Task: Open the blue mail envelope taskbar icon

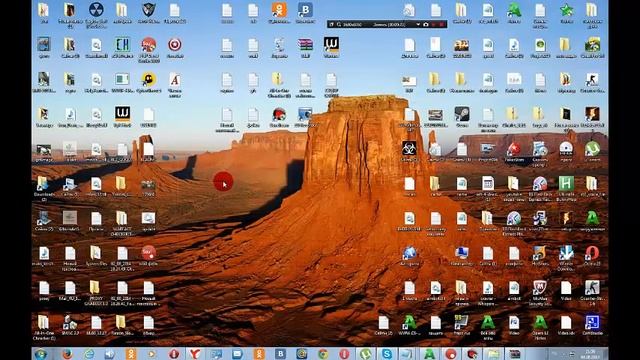Action: [x=238, y=354]
